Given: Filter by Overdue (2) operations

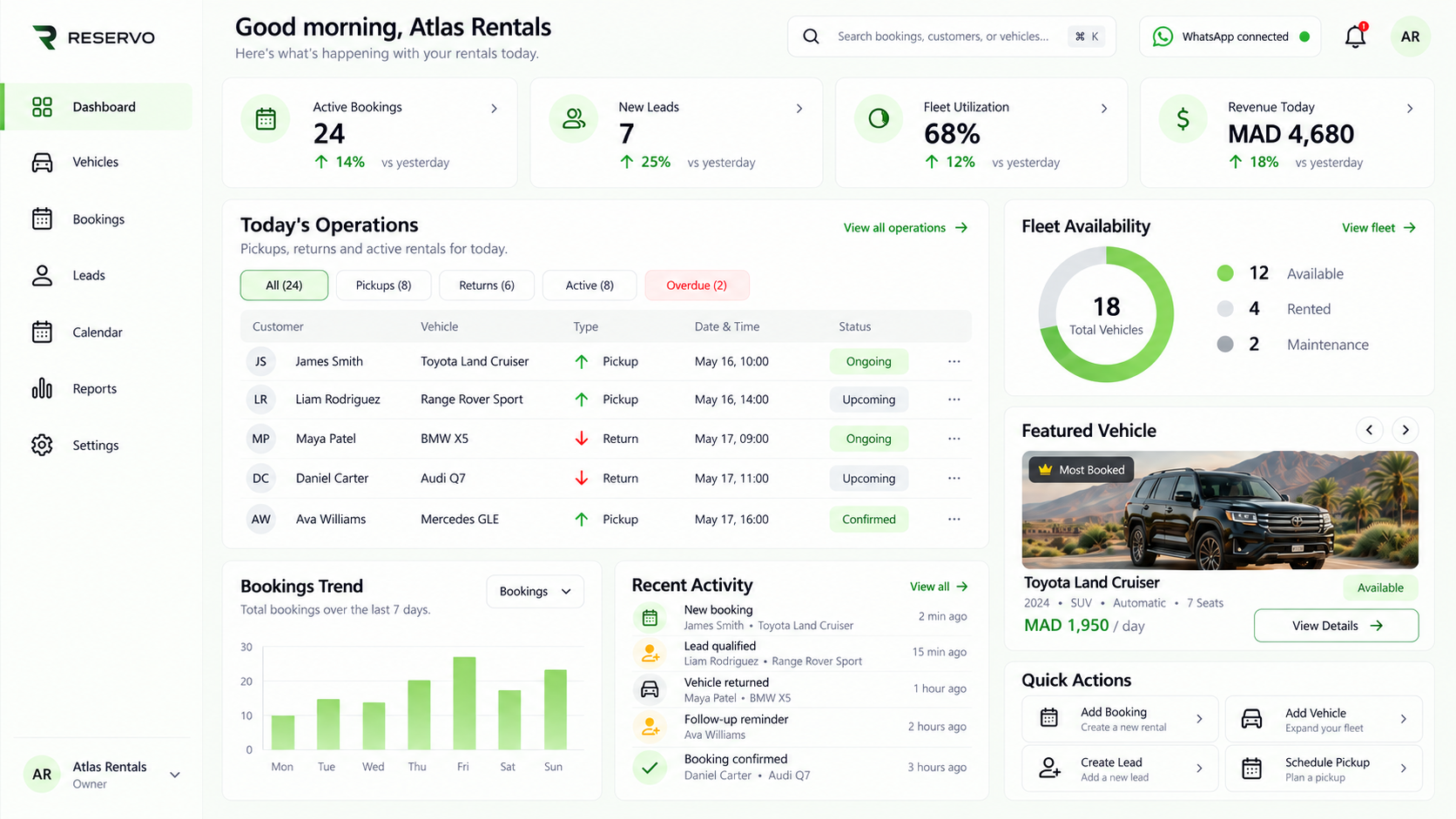Looking at the screenshot, I should 697,285.
